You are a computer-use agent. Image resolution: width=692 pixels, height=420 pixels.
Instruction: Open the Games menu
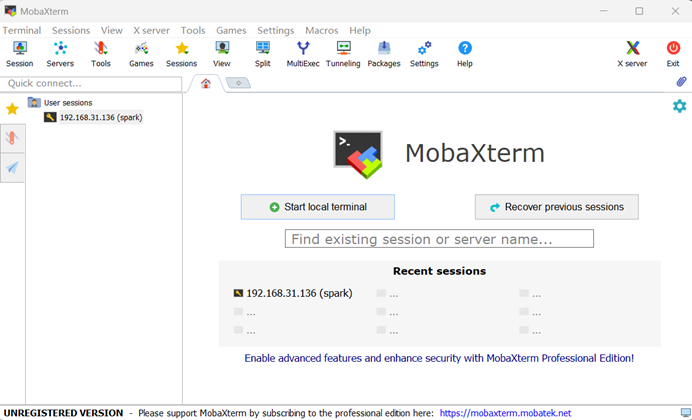pos(231,30)
